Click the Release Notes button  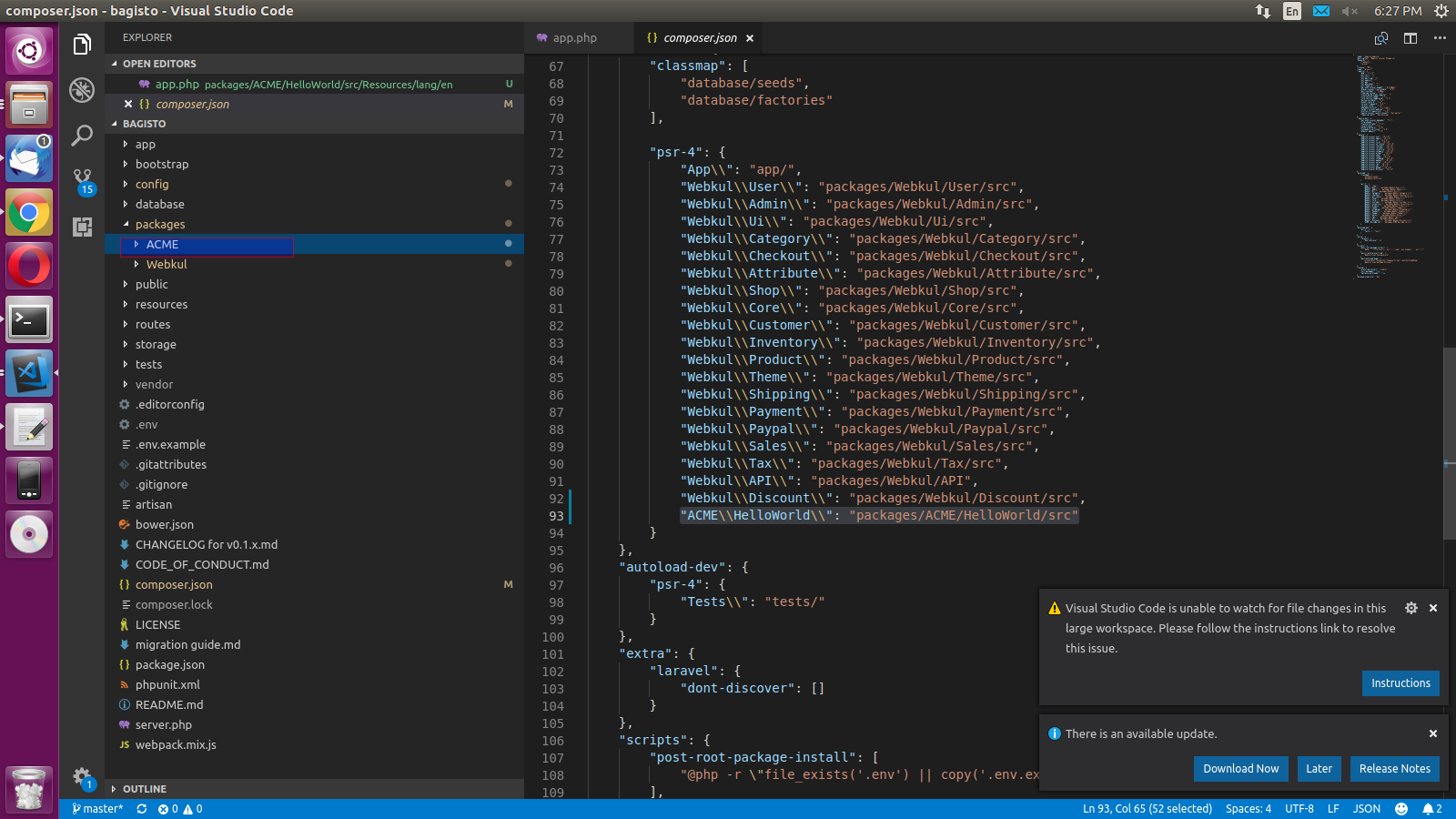[x=1394, y=769]
